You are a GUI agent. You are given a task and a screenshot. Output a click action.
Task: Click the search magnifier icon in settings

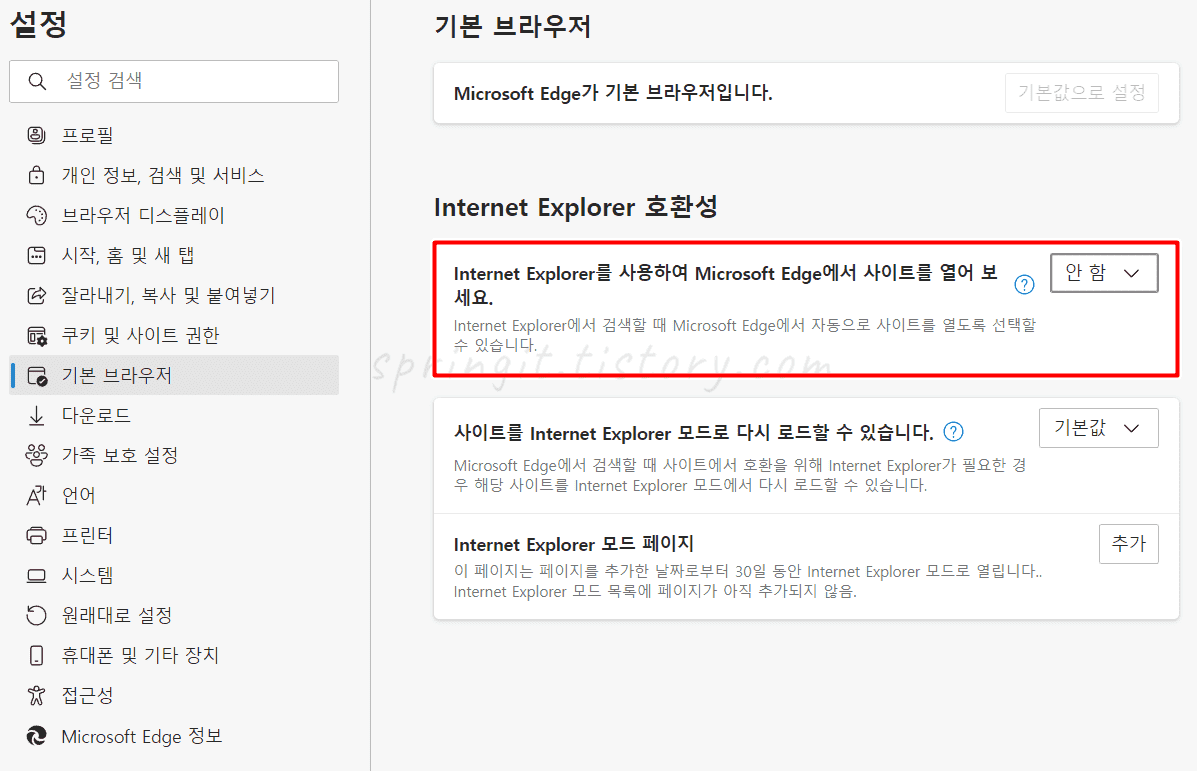pos(37,81)
